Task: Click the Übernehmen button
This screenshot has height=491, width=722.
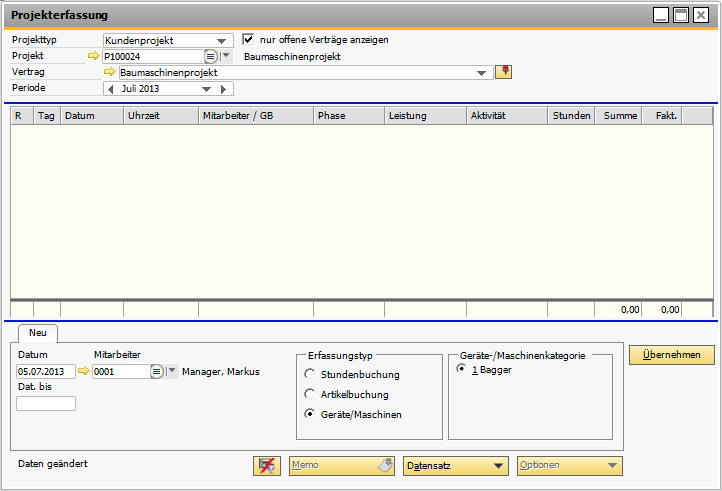Action: point(672,355)
